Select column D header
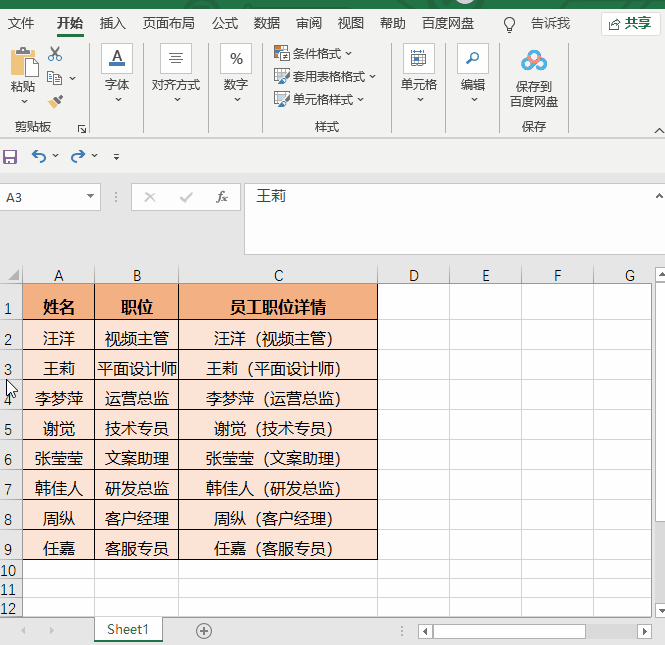This screenshot has height=645, width=665. [x=414, y=275]
